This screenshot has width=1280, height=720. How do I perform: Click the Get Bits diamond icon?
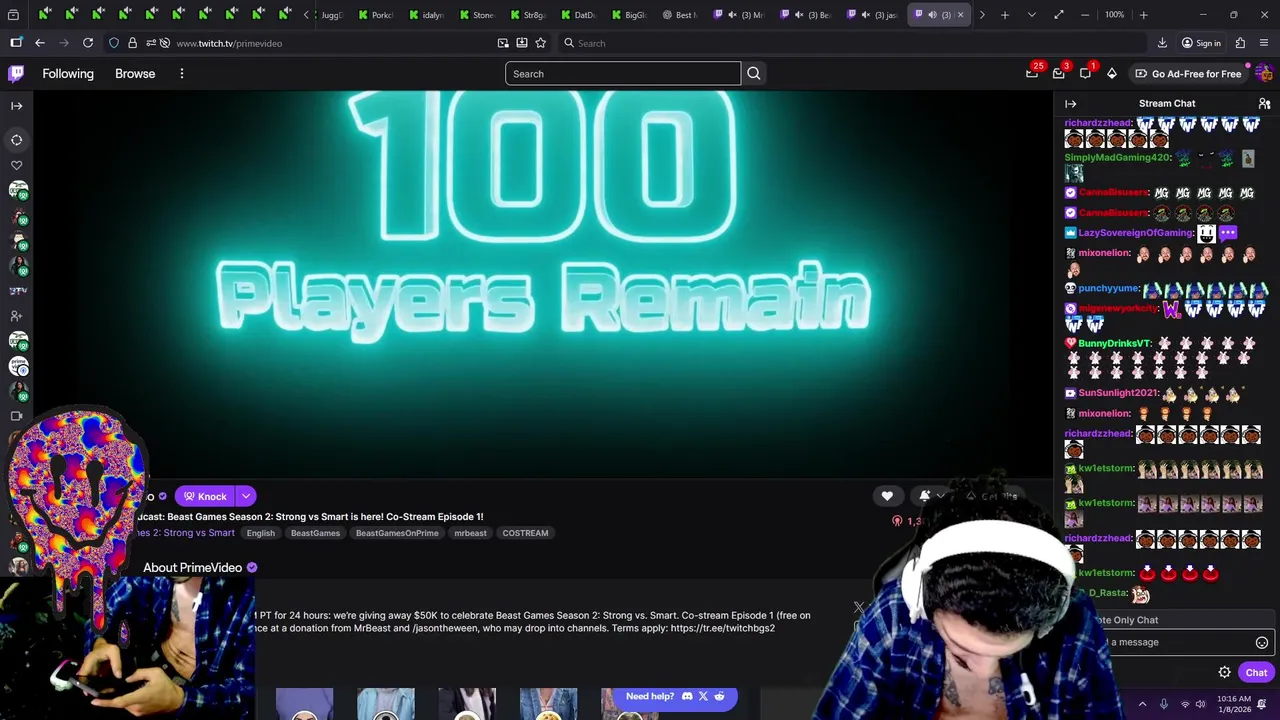click(x=1111, y=73)
